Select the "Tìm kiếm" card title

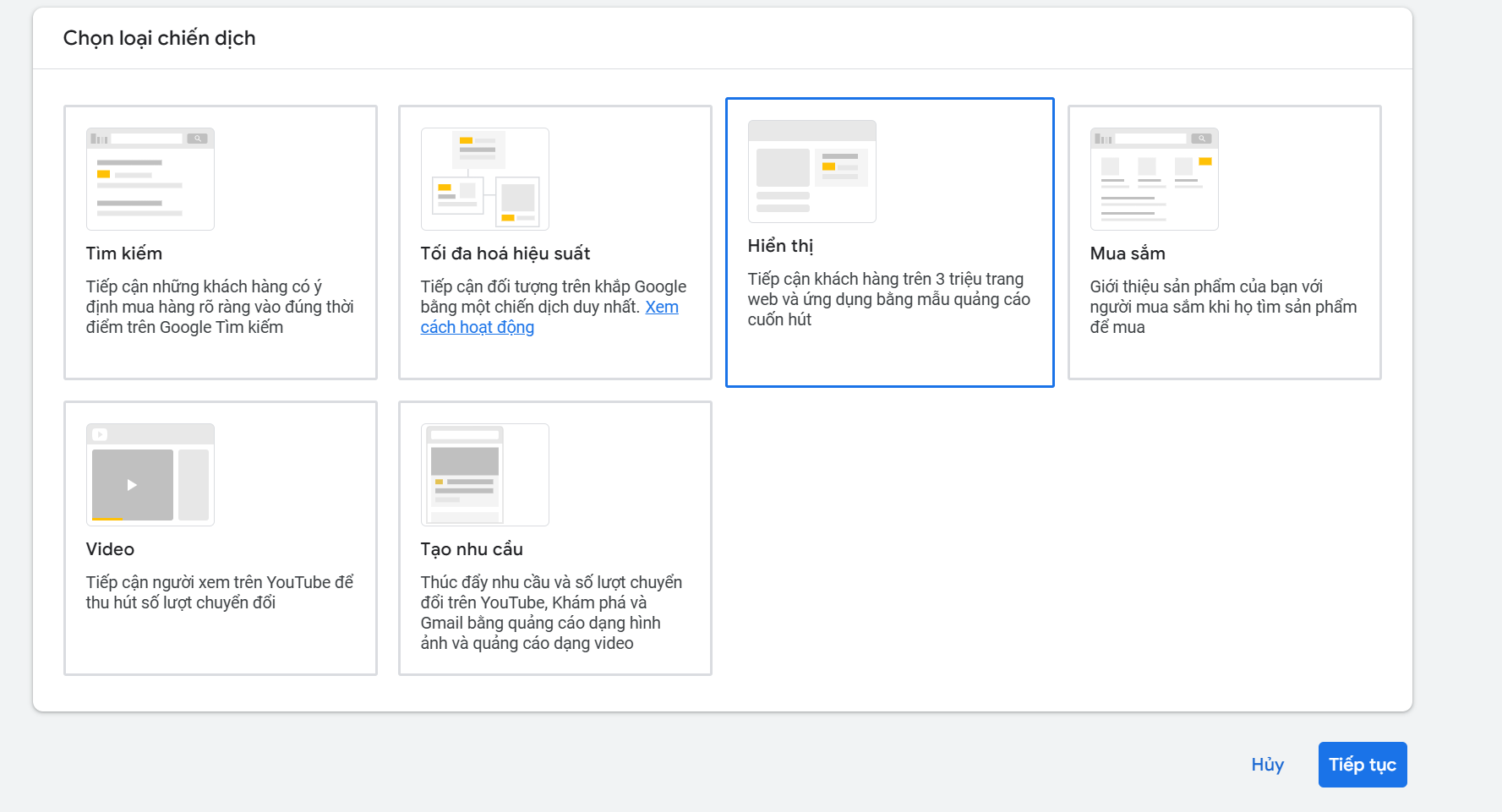click(124, 253)
